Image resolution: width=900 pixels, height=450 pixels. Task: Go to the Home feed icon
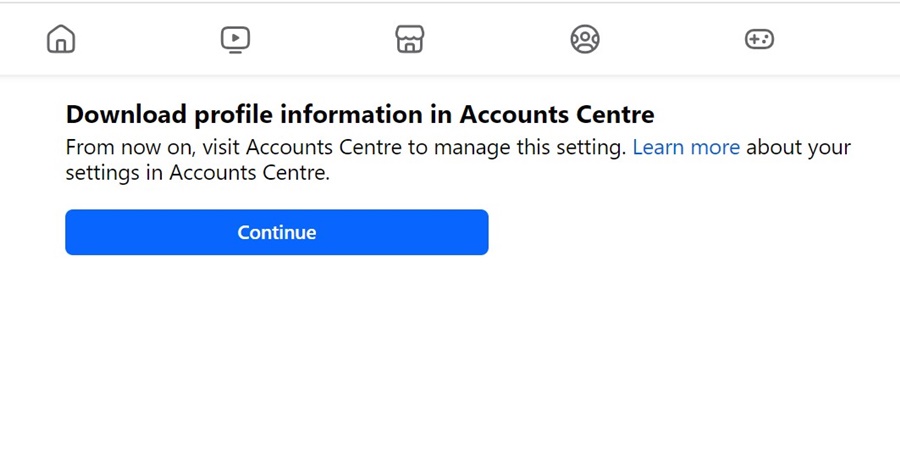click(61, 40)
